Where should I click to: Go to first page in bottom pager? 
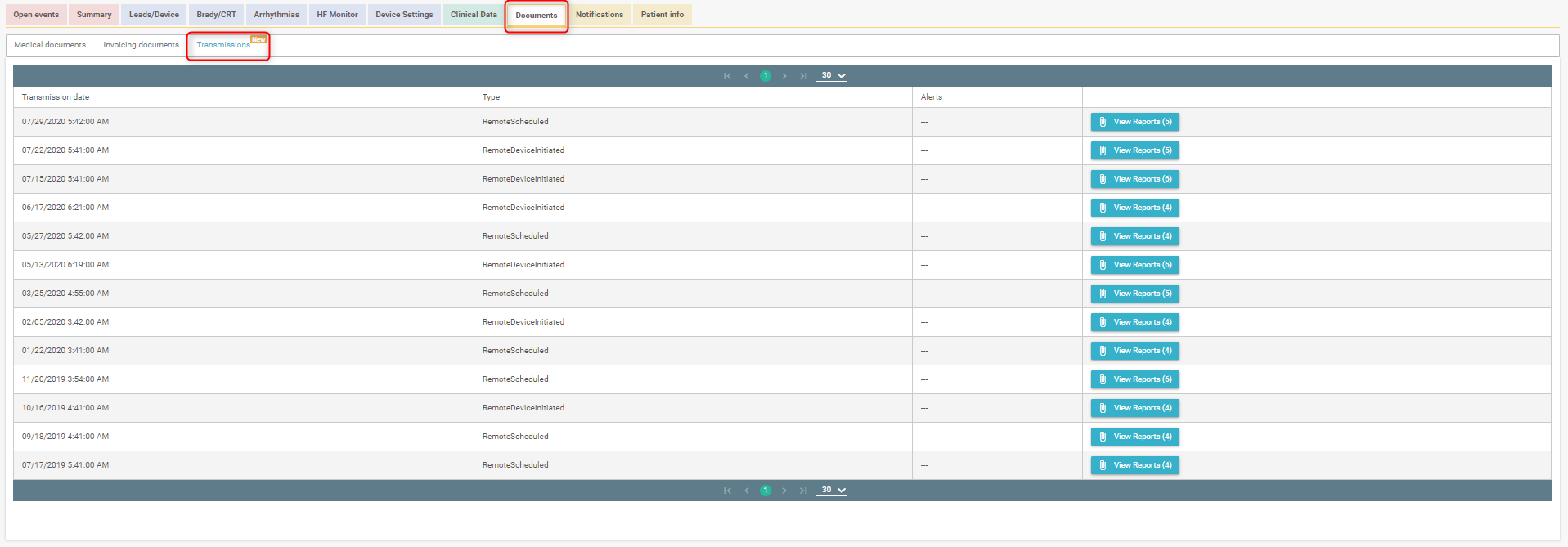point(727,491)
